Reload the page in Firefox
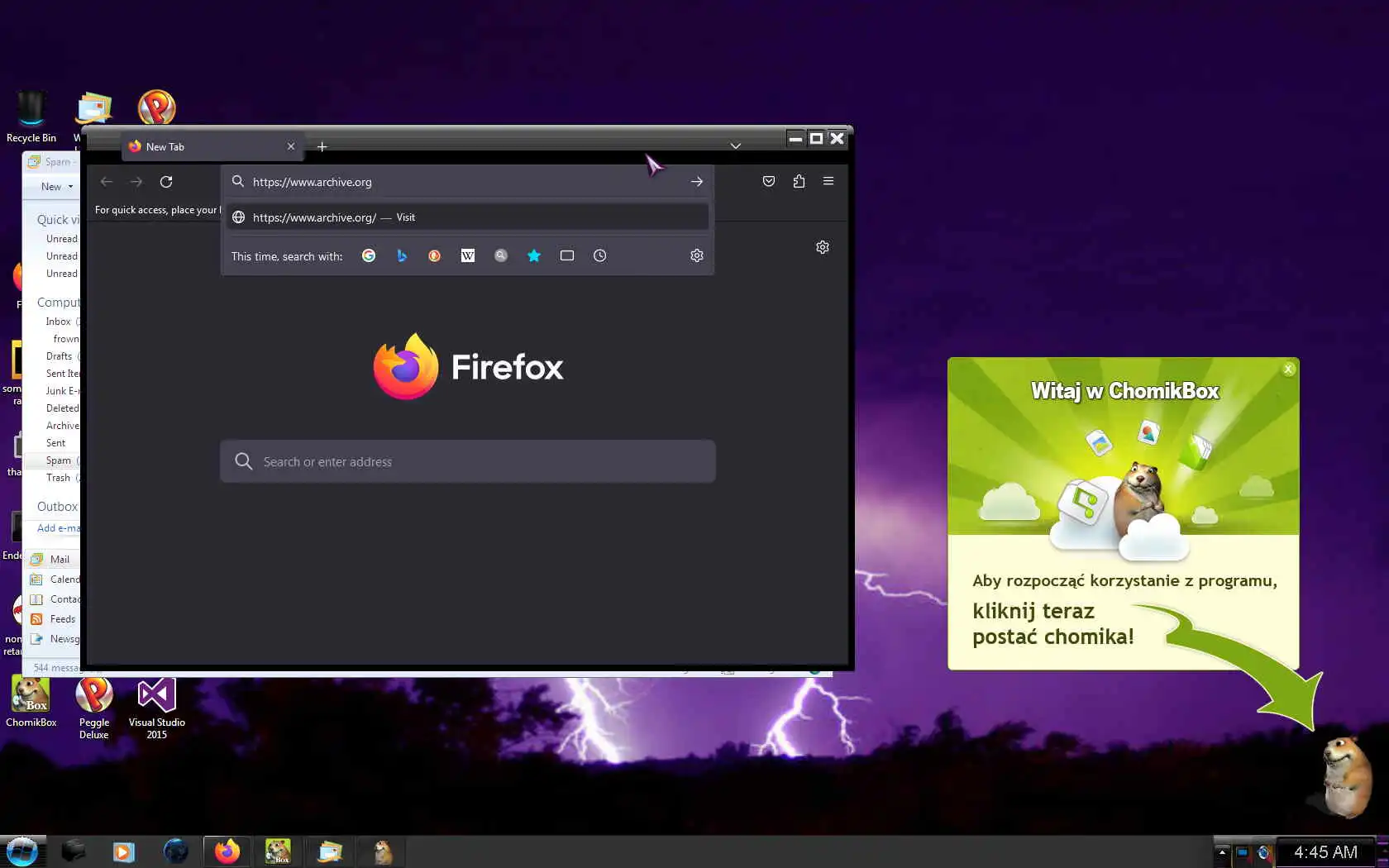 tap(166, 182)
